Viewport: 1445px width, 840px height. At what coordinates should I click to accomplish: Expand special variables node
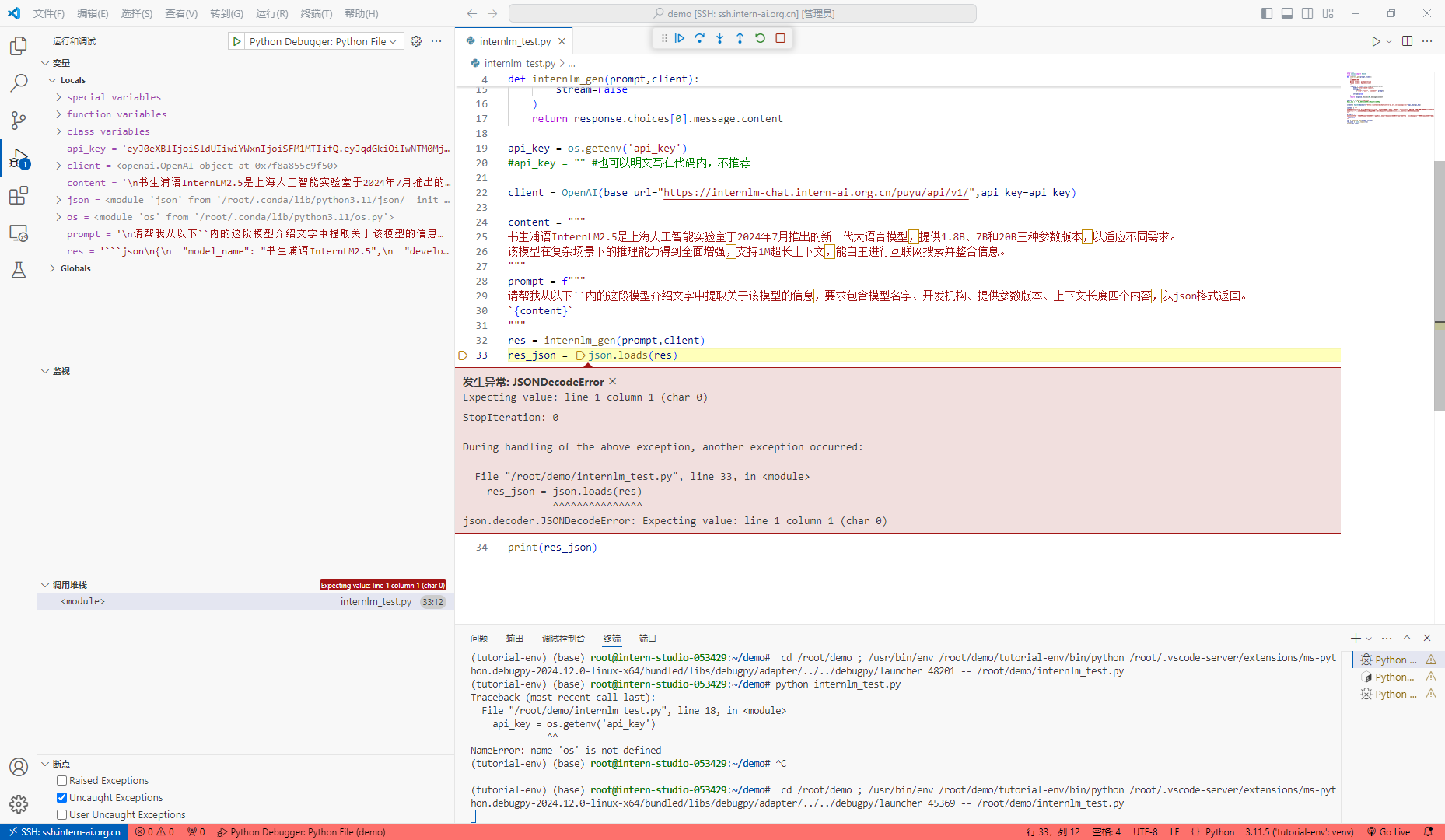click(58, 97)
